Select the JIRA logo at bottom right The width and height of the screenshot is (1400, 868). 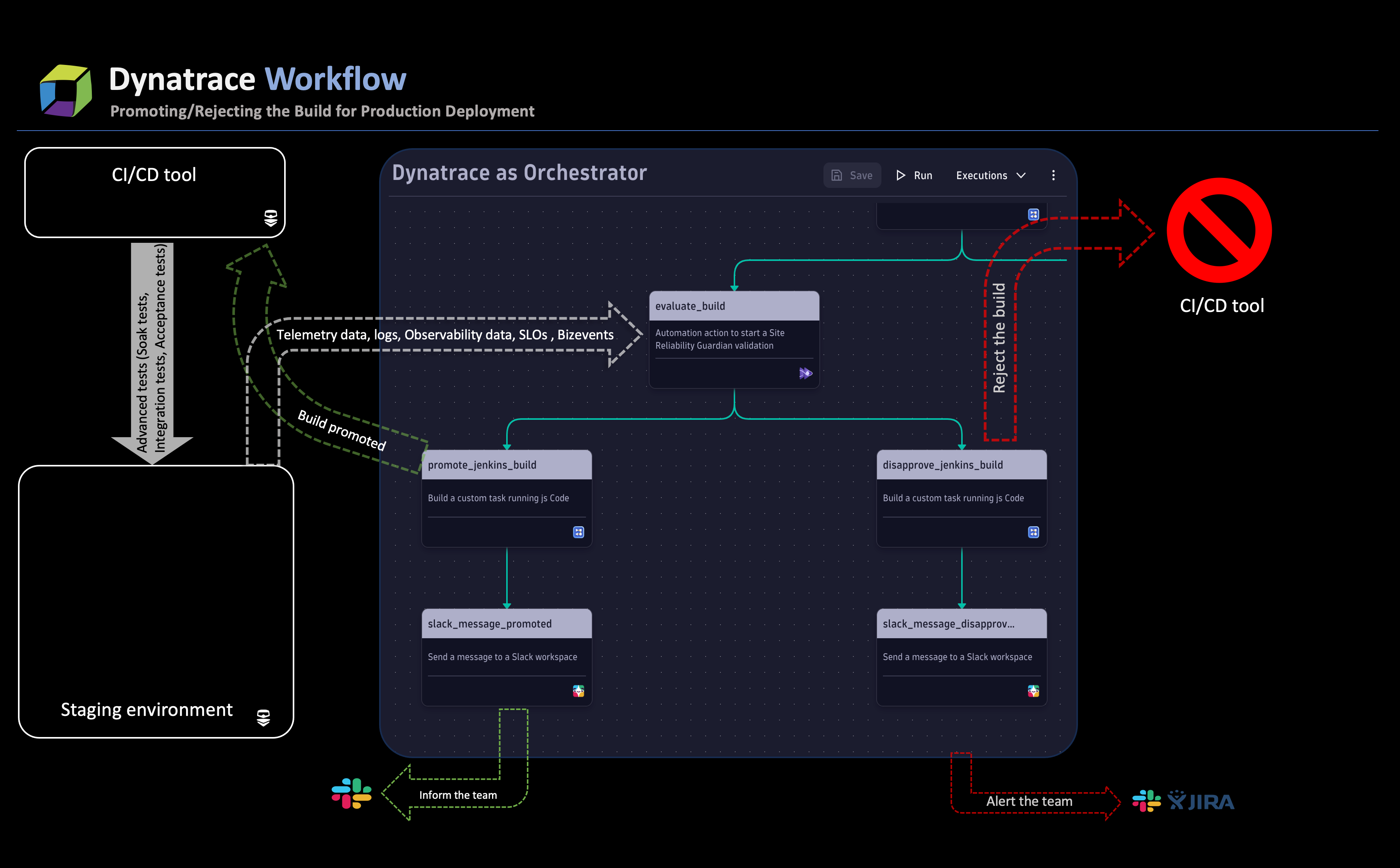[1201, 800]
